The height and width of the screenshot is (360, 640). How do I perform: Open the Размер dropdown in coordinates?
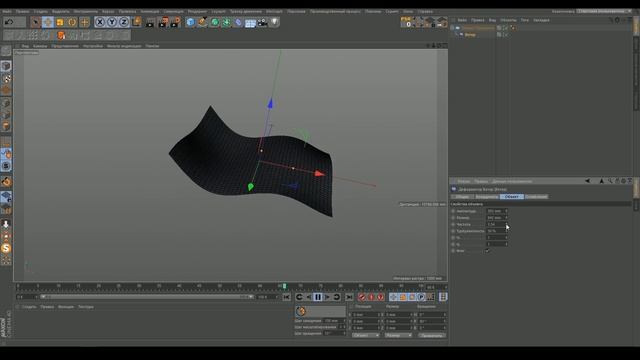click(x=398, y=335)
